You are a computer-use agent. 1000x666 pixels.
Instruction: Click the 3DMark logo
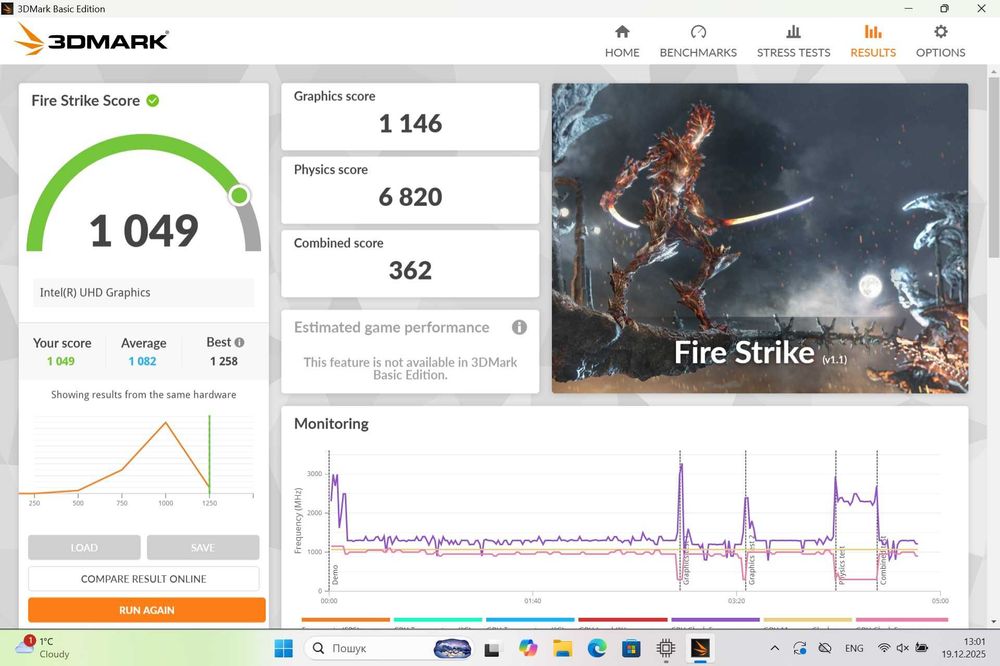pyautogui.click(x=91, y=40)
